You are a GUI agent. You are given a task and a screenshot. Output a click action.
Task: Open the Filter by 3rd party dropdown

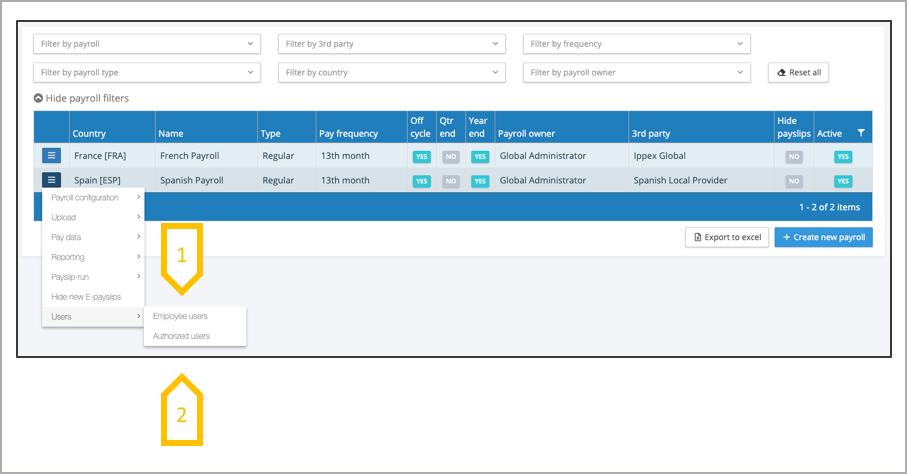pos(392,44)
